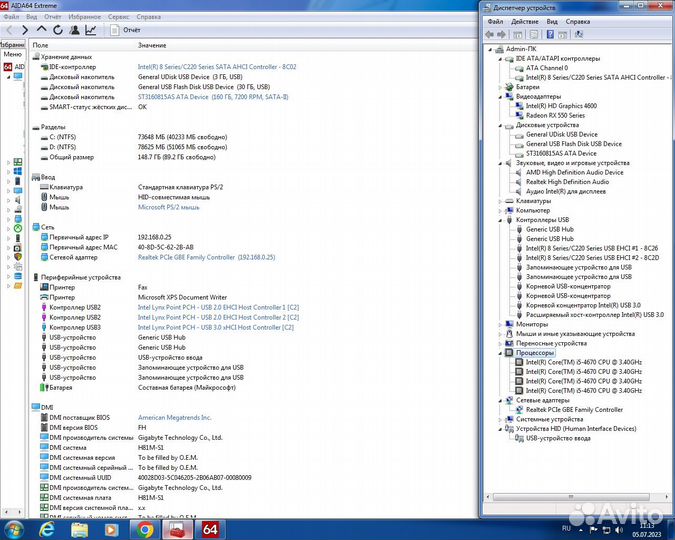Collapse Видеоадаптеры node
Image resolution: width=675 pixels, height=540 pixels.
pyautogui.click(x=500, y=97)
